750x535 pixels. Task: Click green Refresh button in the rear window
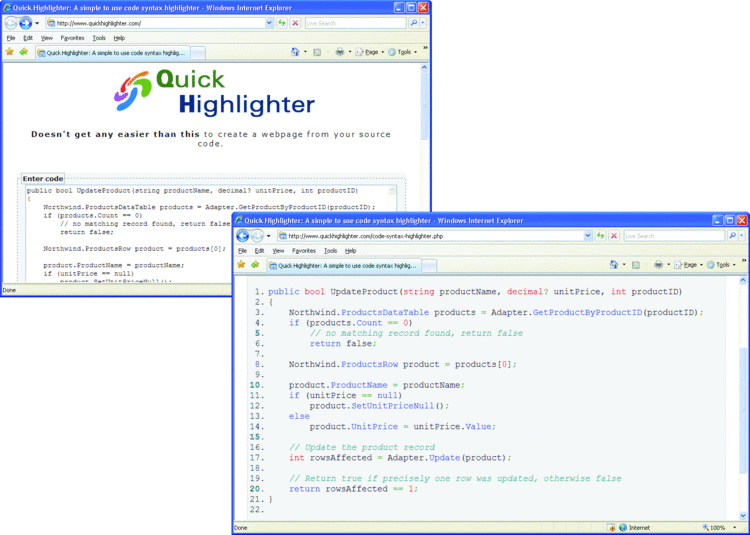tap(282, 23)
